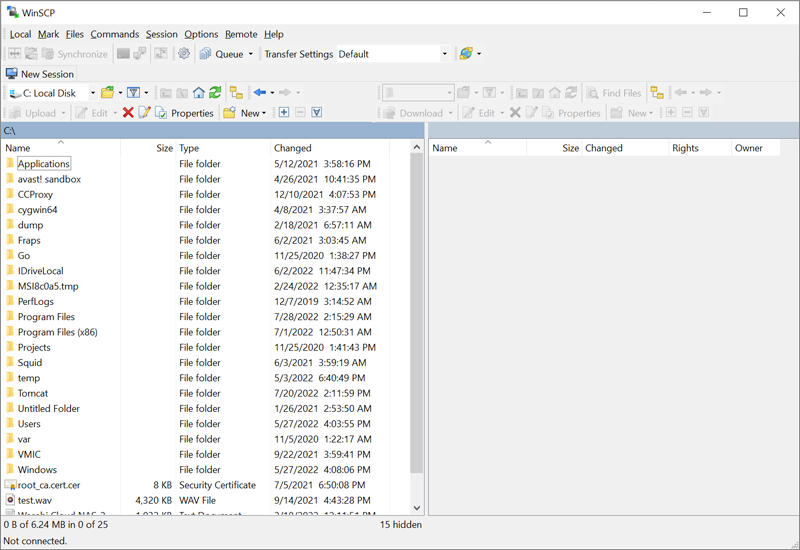Click the remote panel home directory icon
This screenshot has width=800, height=550.
pos(555,93)
